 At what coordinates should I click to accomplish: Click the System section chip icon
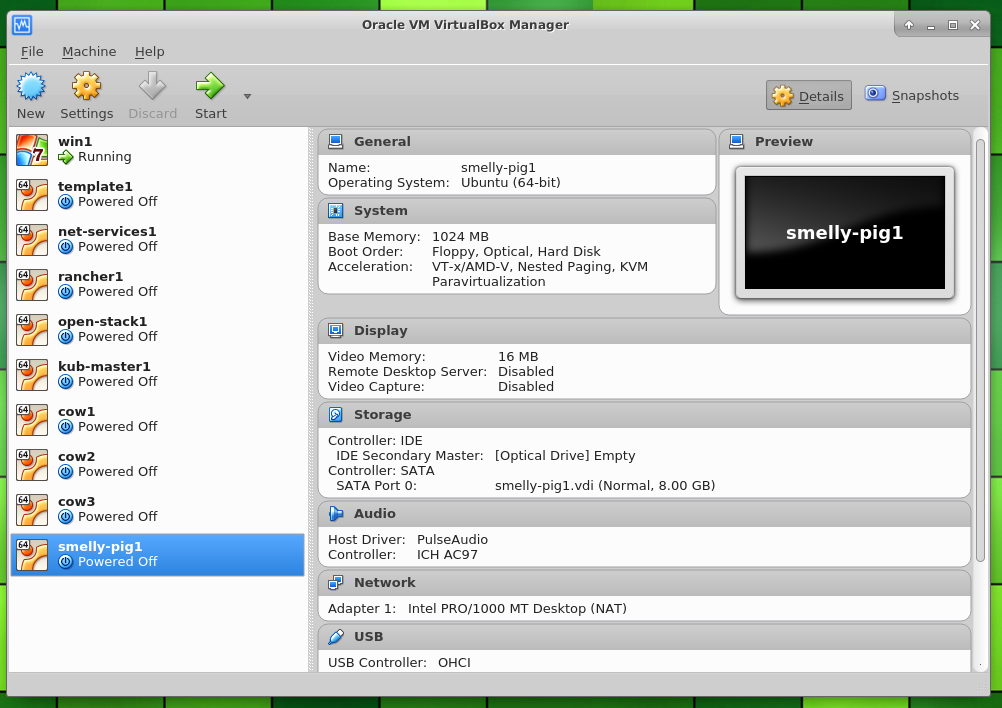click(335, 210)
